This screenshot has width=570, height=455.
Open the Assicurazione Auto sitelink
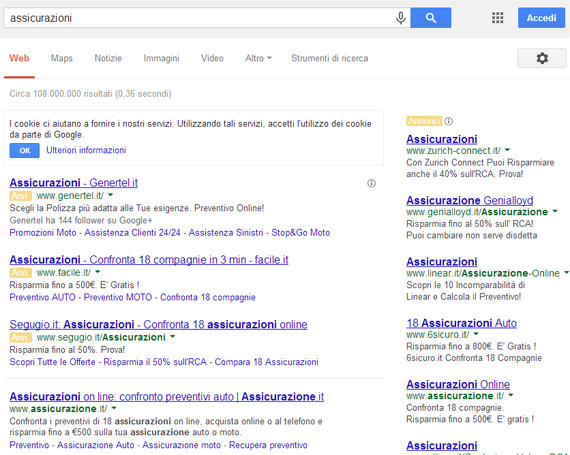[96, 445]
